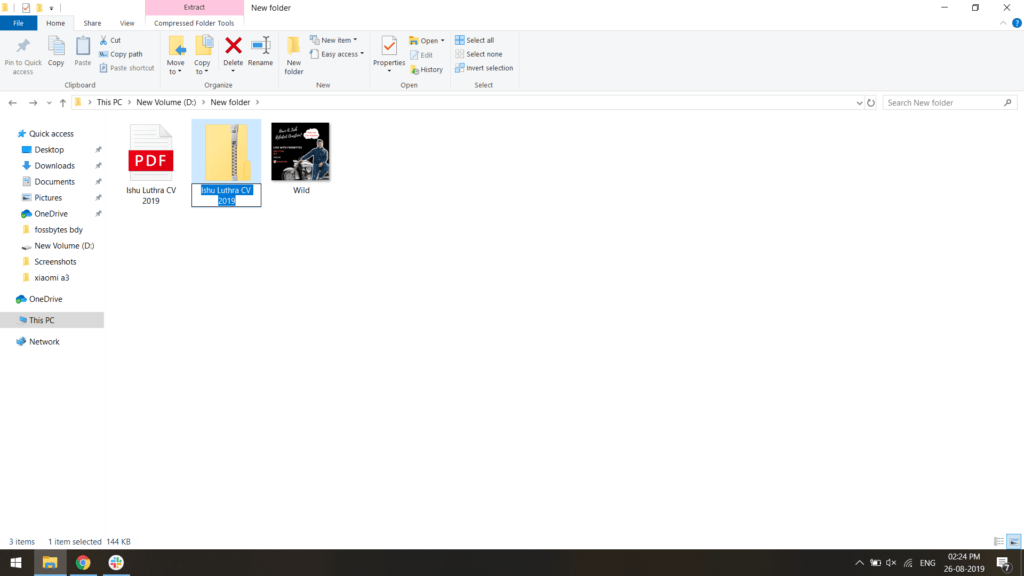The image size is (1024, 576).
Task: Open Chrome from the taskbar
Action: pos(83,562)
